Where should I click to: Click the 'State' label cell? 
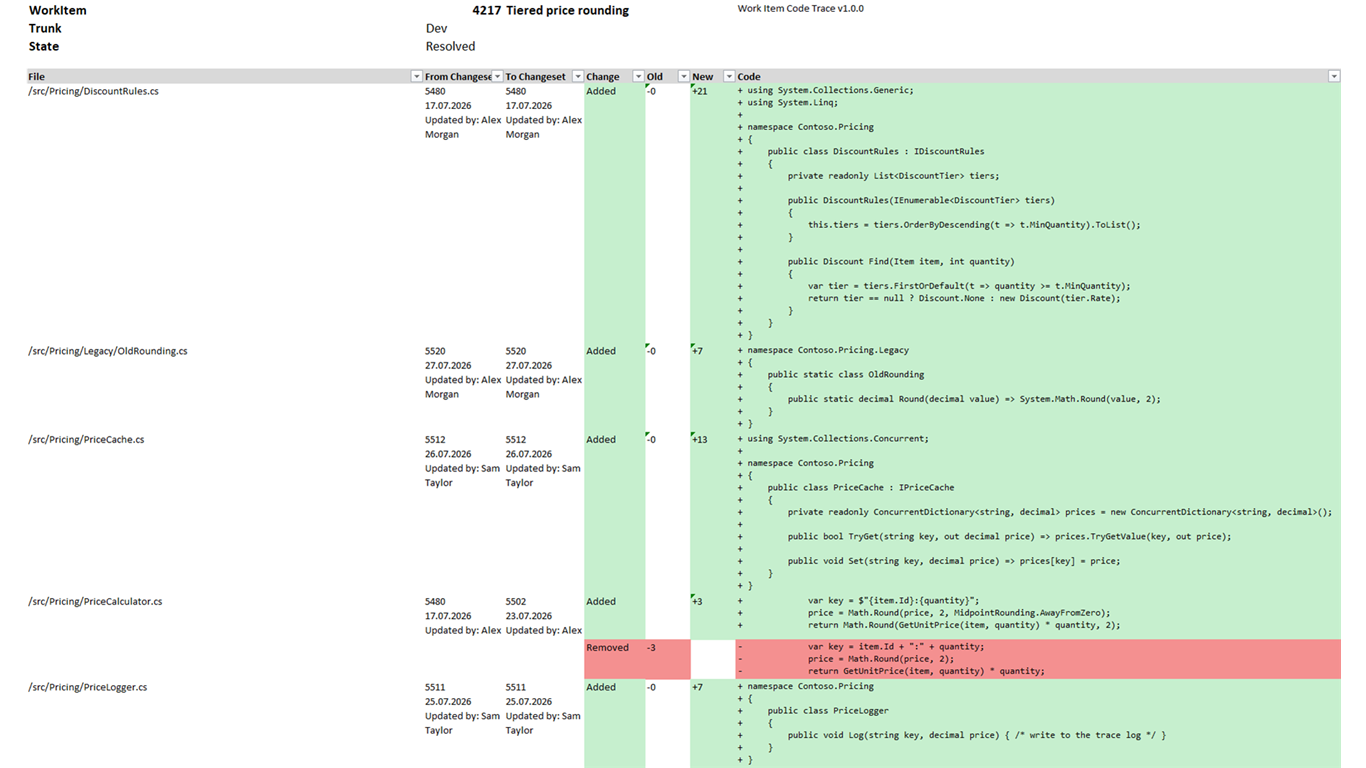(44, 47)
